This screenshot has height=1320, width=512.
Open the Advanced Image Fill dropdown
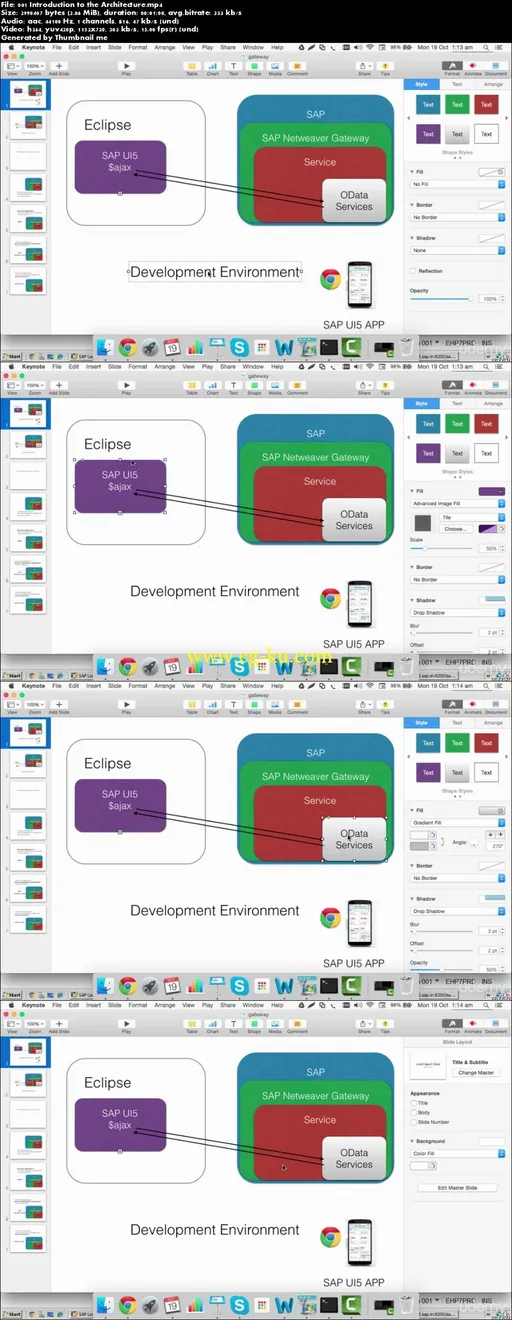coord(458,504)
